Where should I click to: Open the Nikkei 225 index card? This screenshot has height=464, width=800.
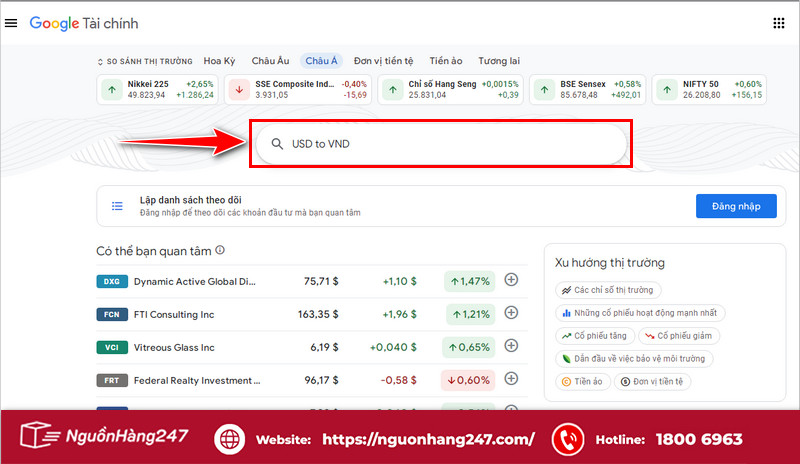click(x=157, y=89)
